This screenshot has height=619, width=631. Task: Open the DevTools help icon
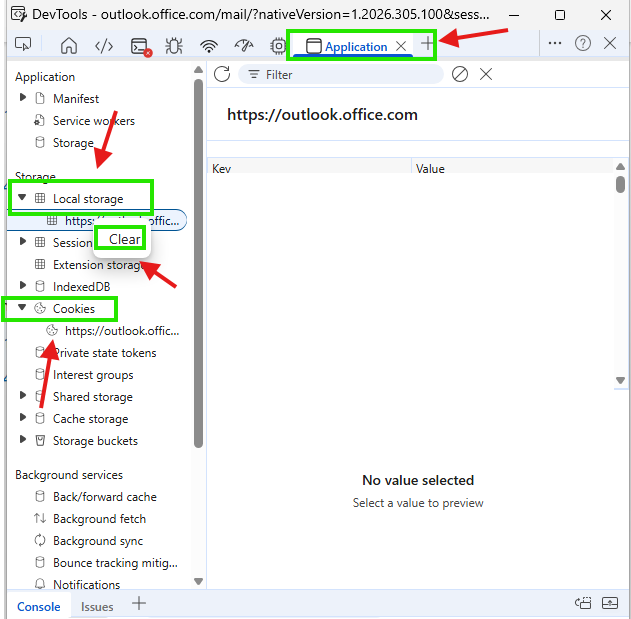click(x=582, y=43)
